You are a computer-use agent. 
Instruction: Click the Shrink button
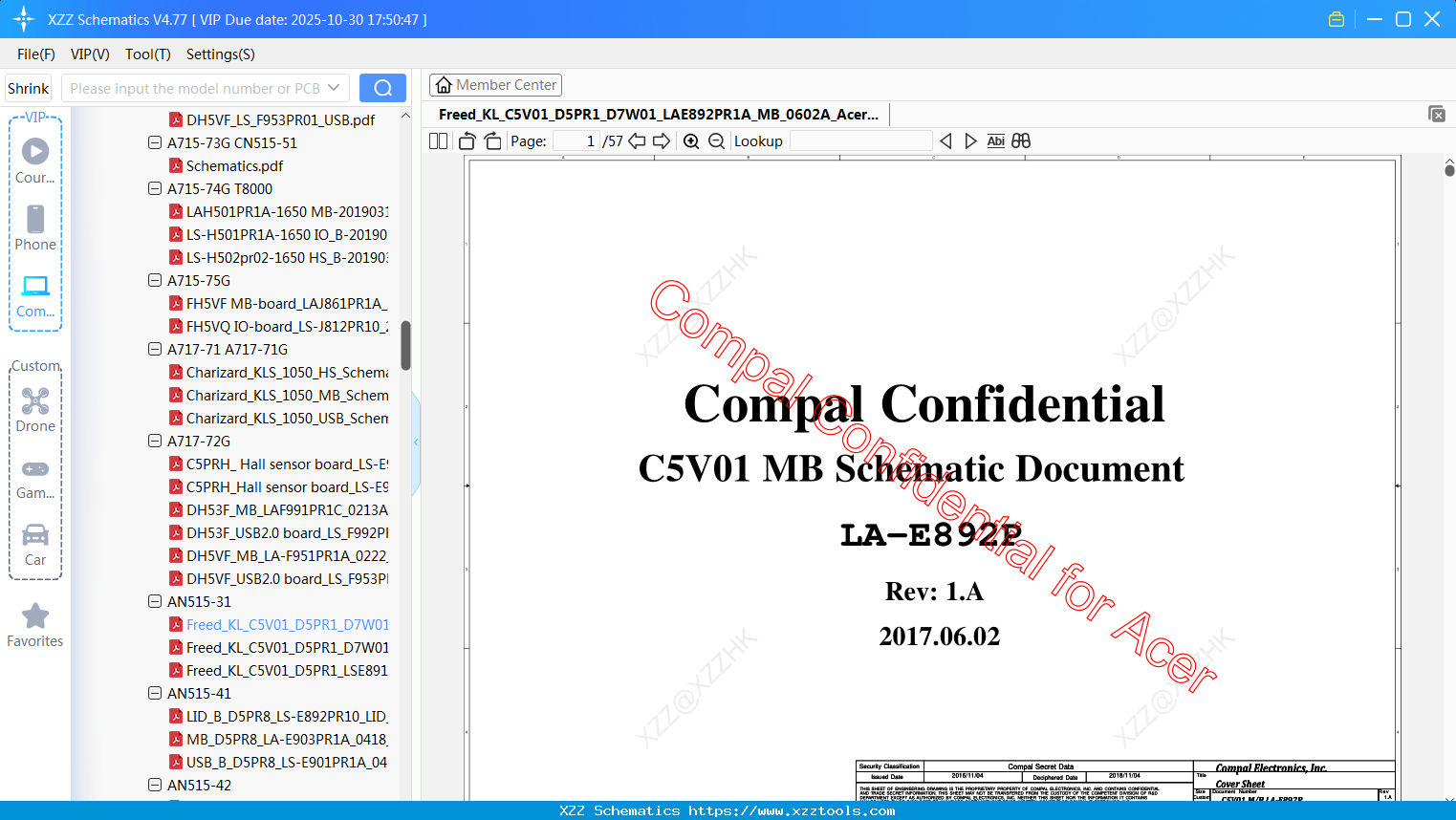pyautogui.click(x=28, y=88)
